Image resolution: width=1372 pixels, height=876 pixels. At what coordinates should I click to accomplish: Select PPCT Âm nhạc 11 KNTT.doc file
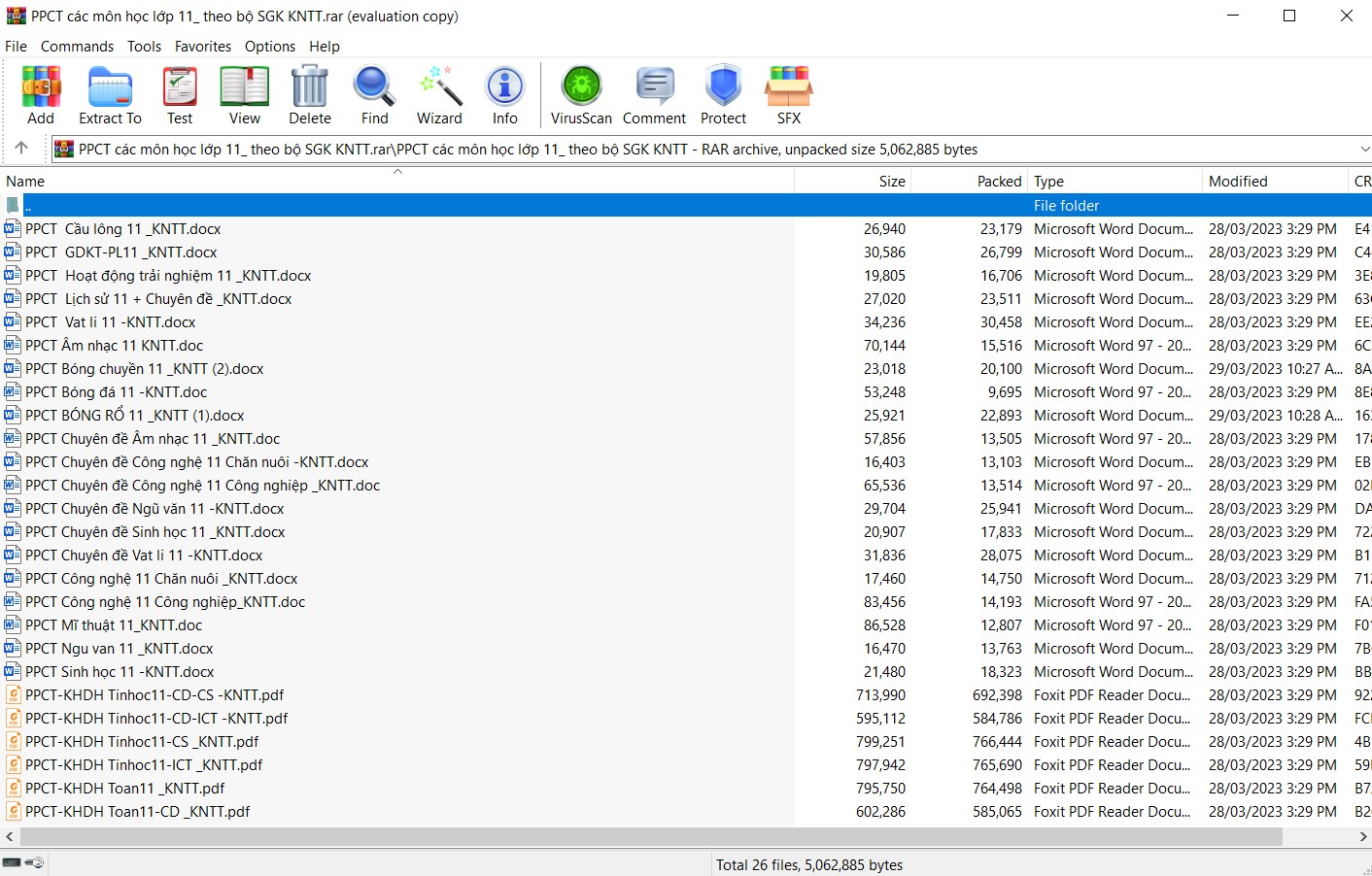click(115, 346)
